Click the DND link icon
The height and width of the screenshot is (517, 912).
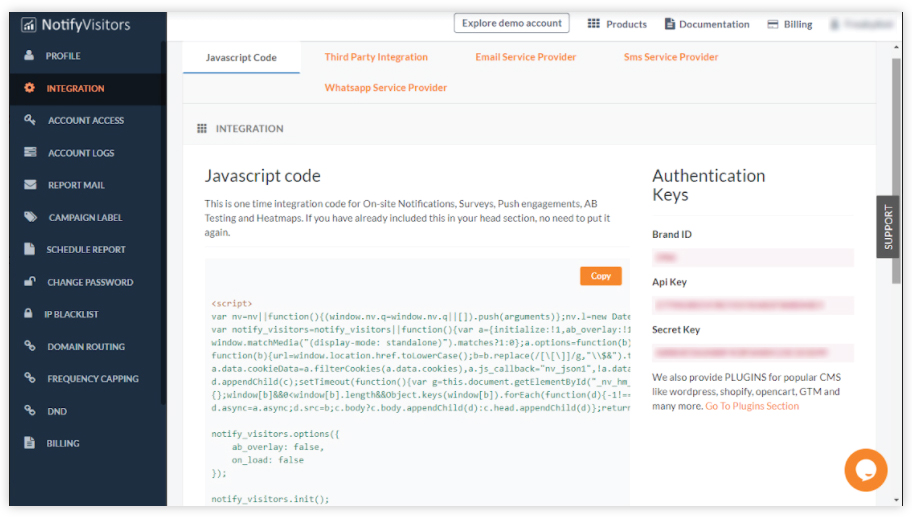(30, 410)
